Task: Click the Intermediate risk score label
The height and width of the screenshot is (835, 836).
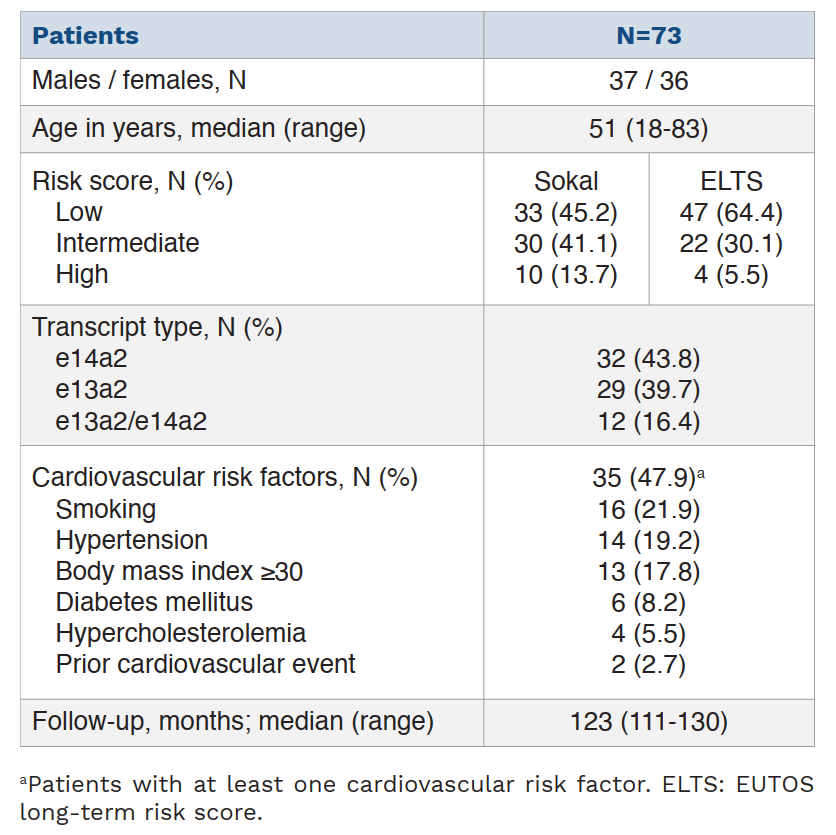Action: click(x=127, y=243)
